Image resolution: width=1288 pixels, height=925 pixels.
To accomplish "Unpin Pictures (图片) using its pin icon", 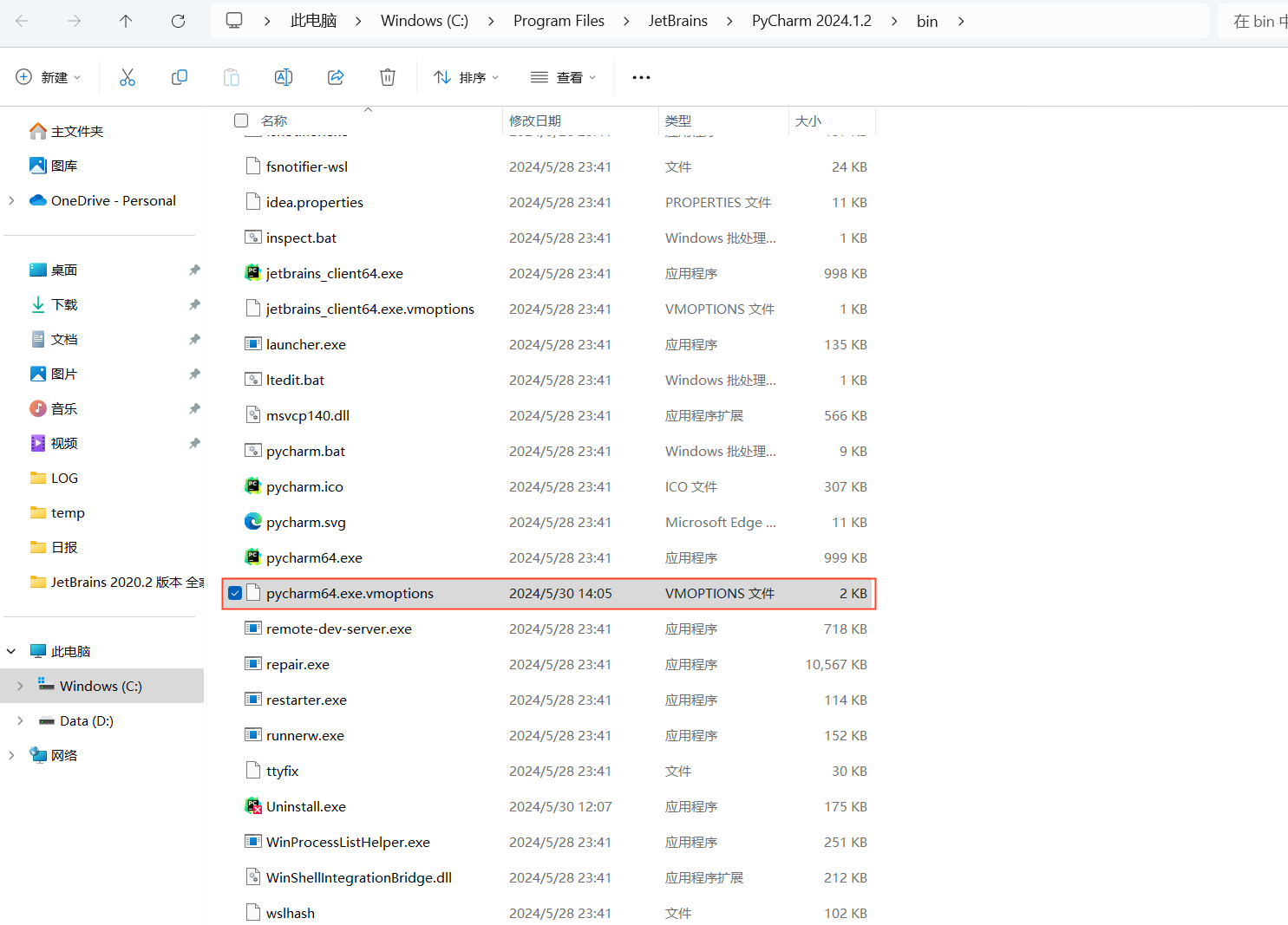I will pyautogui.click(x=194, y=374).
